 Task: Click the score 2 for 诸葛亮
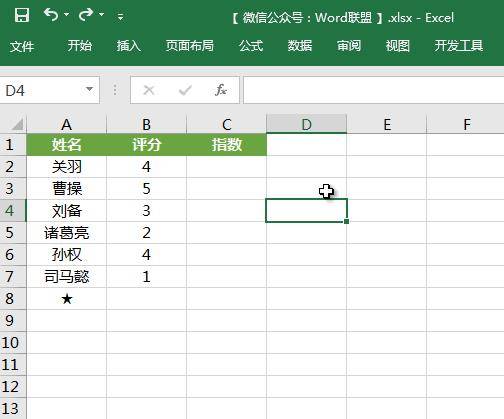tap(146, 233)
